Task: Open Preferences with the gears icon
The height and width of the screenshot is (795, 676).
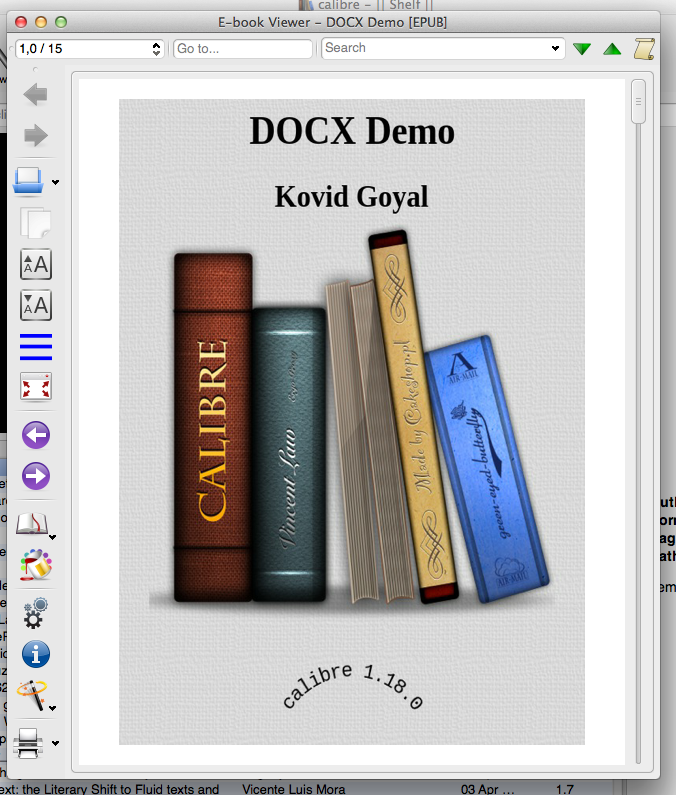Action: [x=35, y=612]
